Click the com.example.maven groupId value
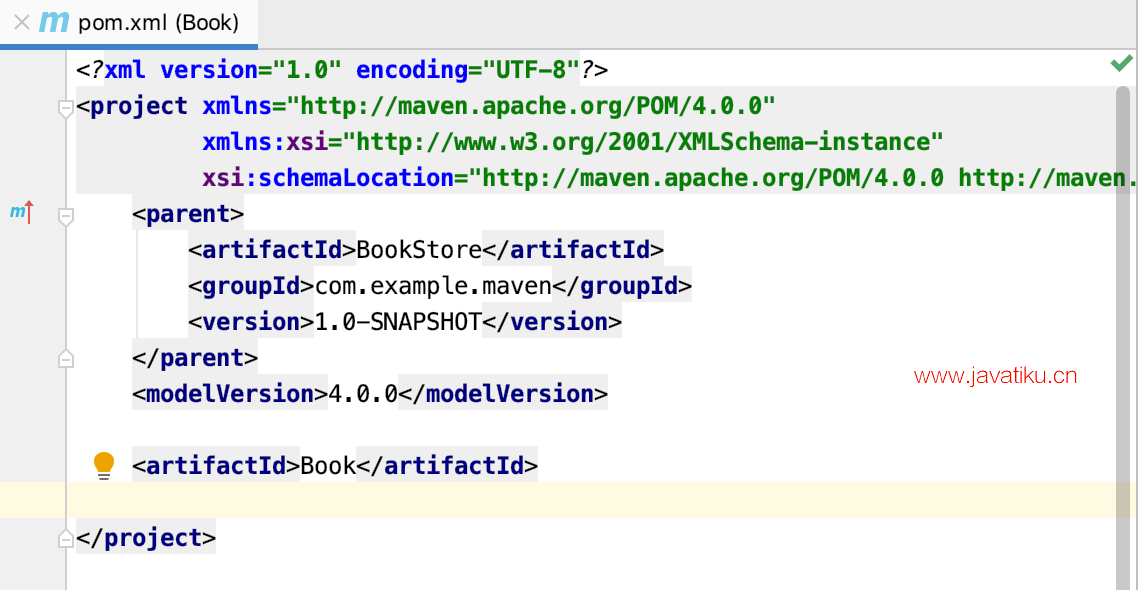This screenshot has width=1138, height=590. point(433,286)
